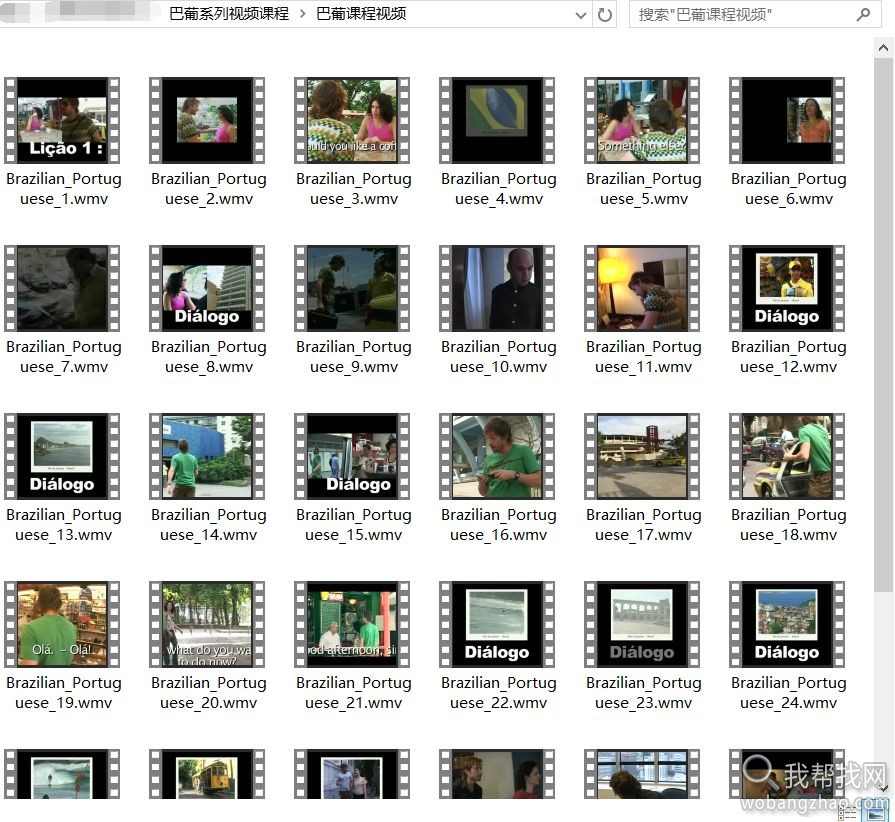Viewport: 895px width, 822px height.
Task: Choose Brazilian_Portuguese_6.wmv video thumbnail
Action: pos(787,120)
